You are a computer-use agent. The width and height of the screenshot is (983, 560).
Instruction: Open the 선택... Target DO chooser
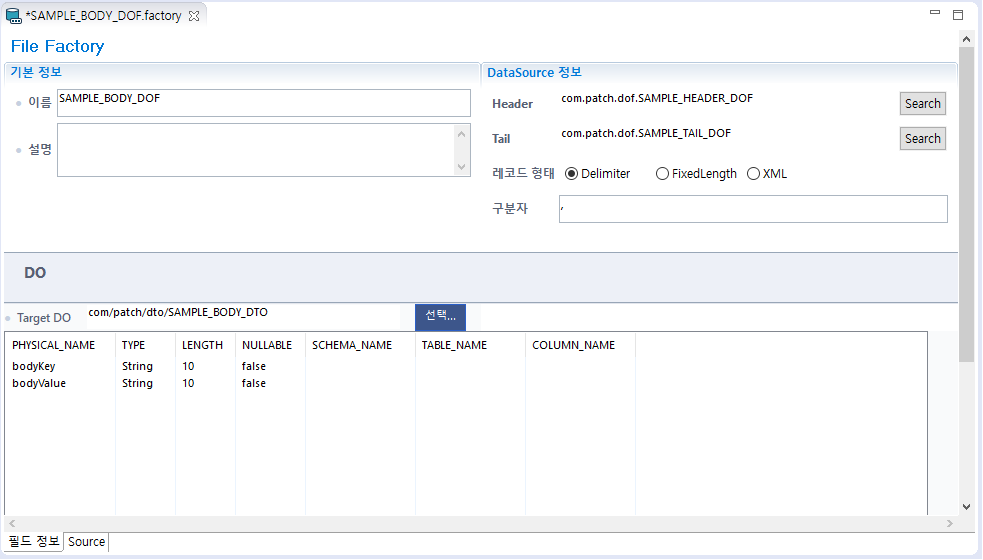coord(440,317)
